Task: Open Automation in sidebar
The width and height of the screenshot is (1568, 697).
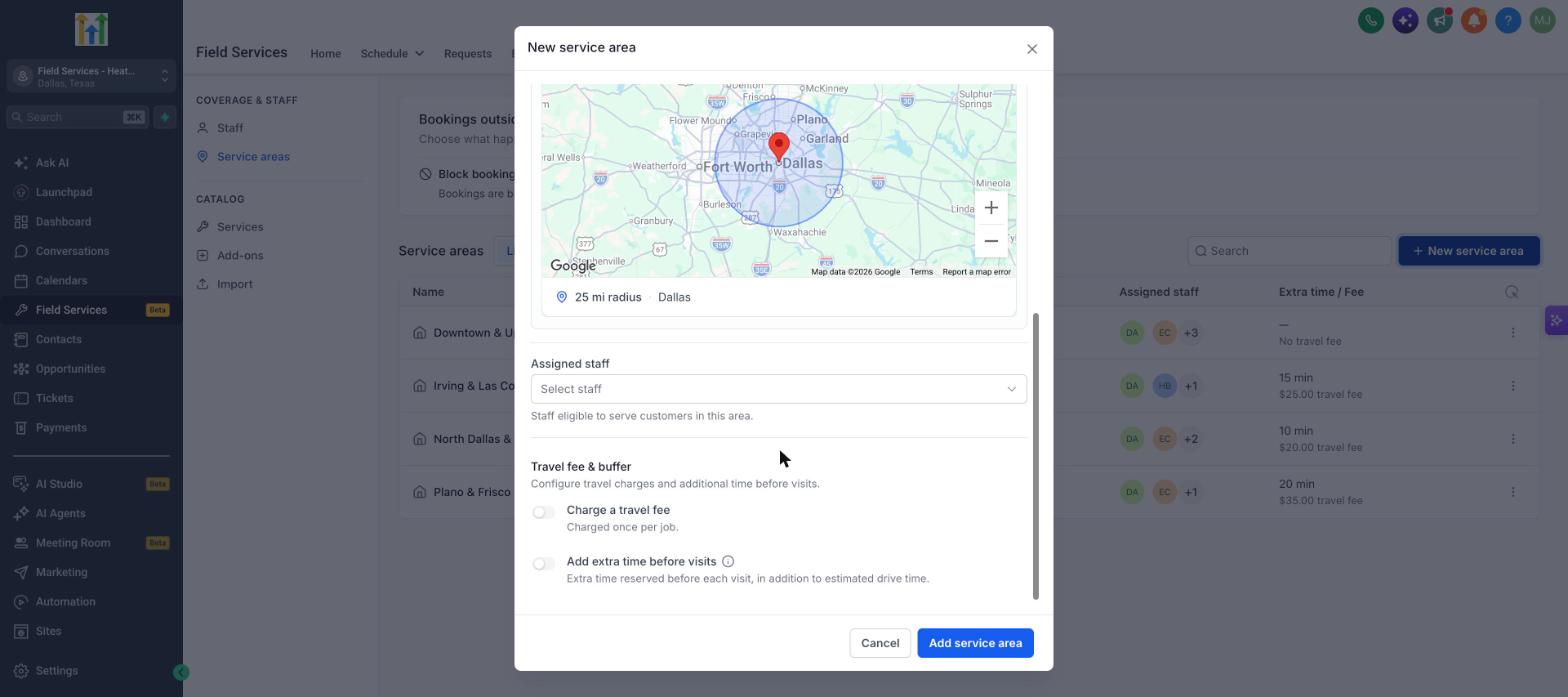Action: tap(65, 602)
